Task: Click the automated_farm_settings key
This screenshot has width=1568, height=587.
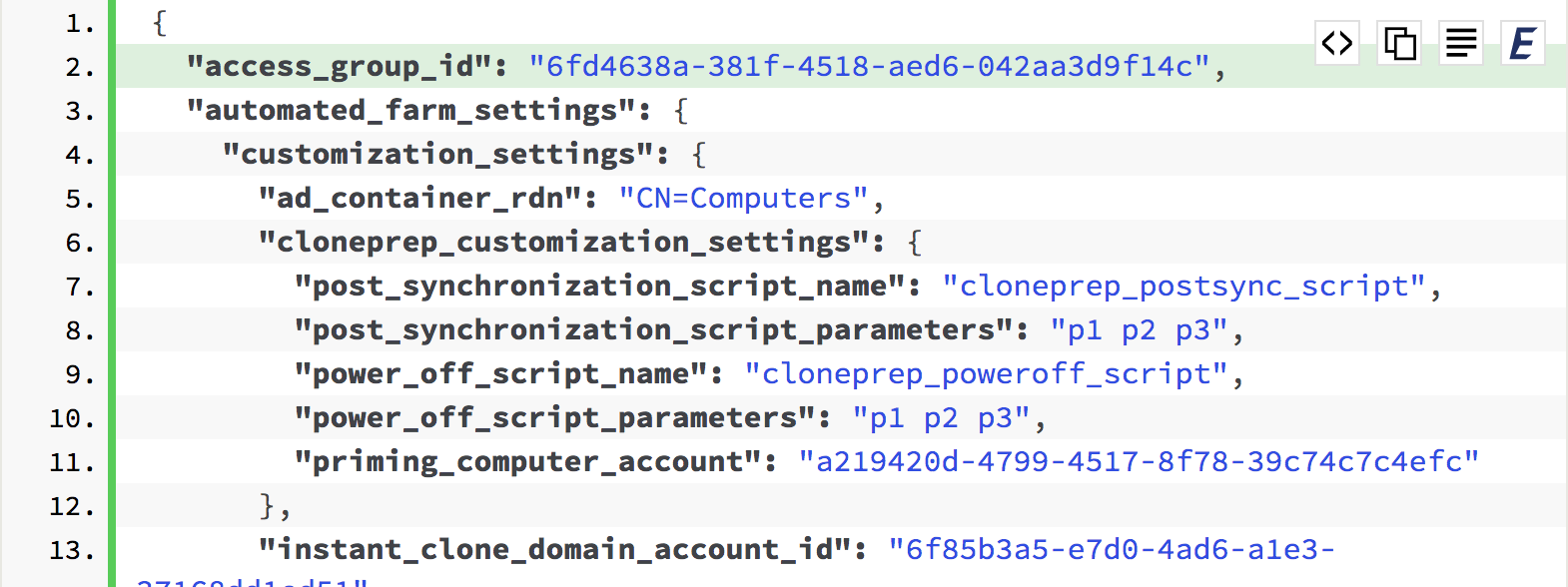Action: [x=411, y=110]
